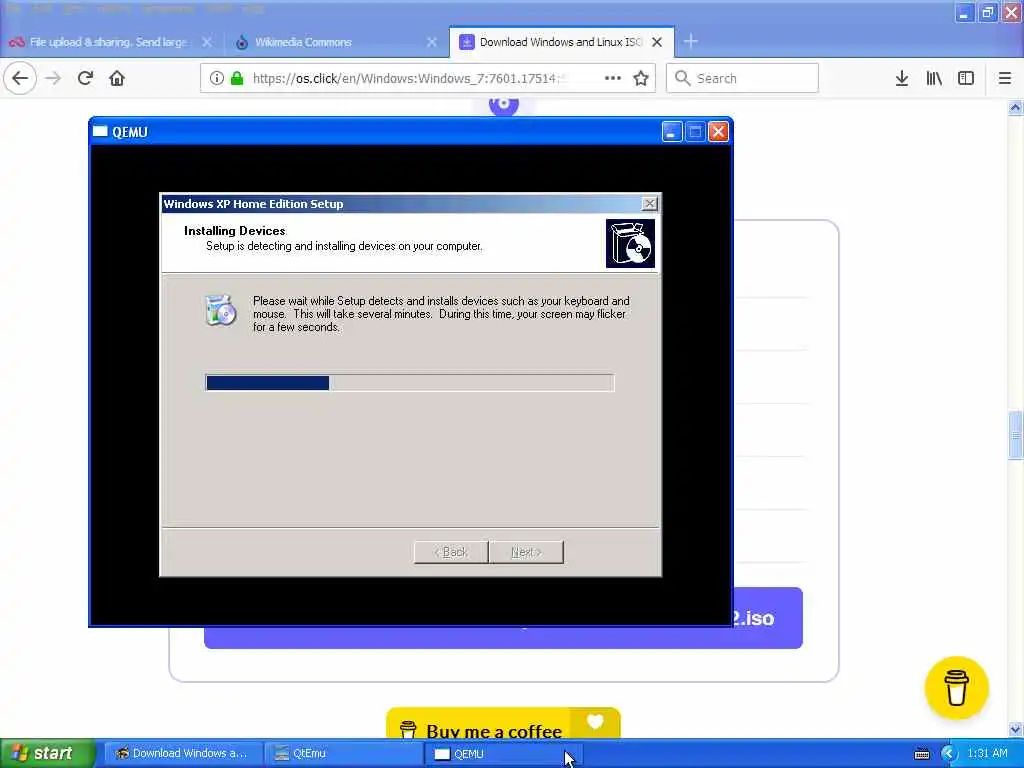Click the QEMU title bar icon
The image size is (1024, 768).
tap(100, 131)
